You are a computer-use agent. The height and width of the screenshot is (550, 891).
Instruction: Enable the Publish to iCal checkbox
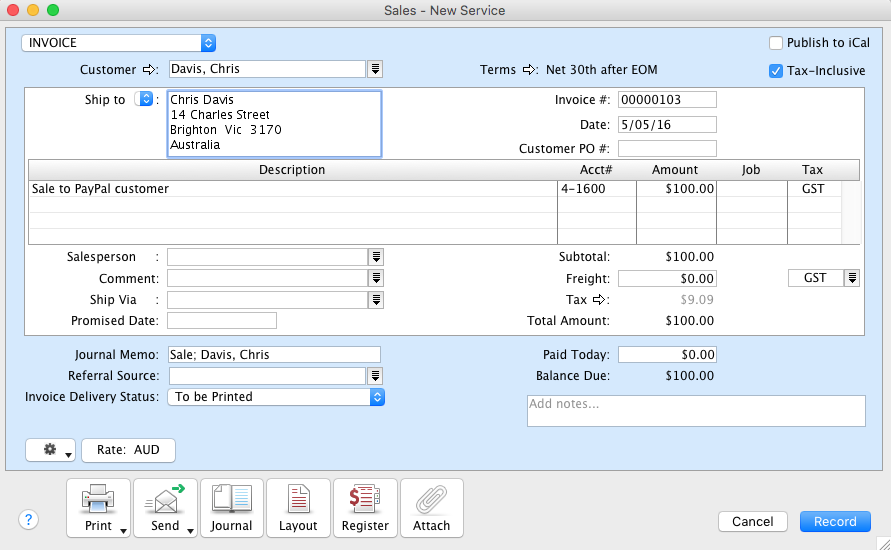(x=775, y=43)
